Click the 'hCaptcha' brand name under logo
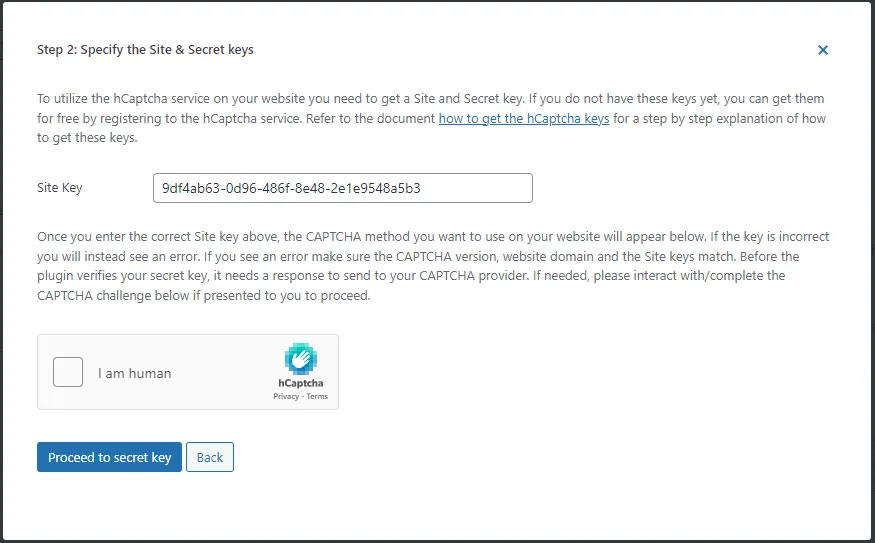Image resolution: width=875 pixels, height=543 pixels. click(x=301, y=383)
